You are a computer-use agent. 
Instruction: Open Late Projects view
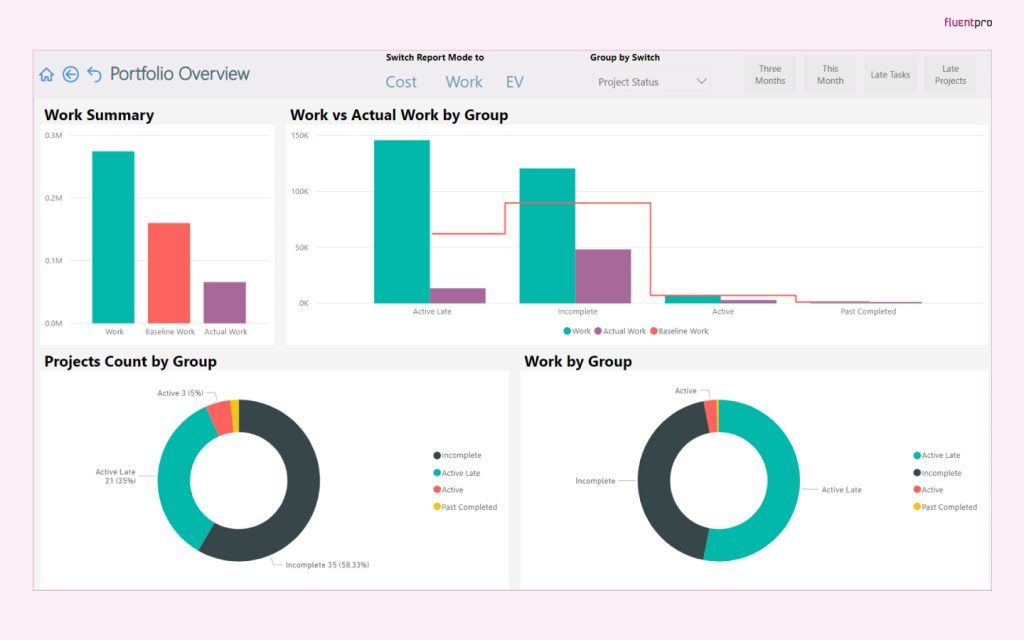click(949, 74)
